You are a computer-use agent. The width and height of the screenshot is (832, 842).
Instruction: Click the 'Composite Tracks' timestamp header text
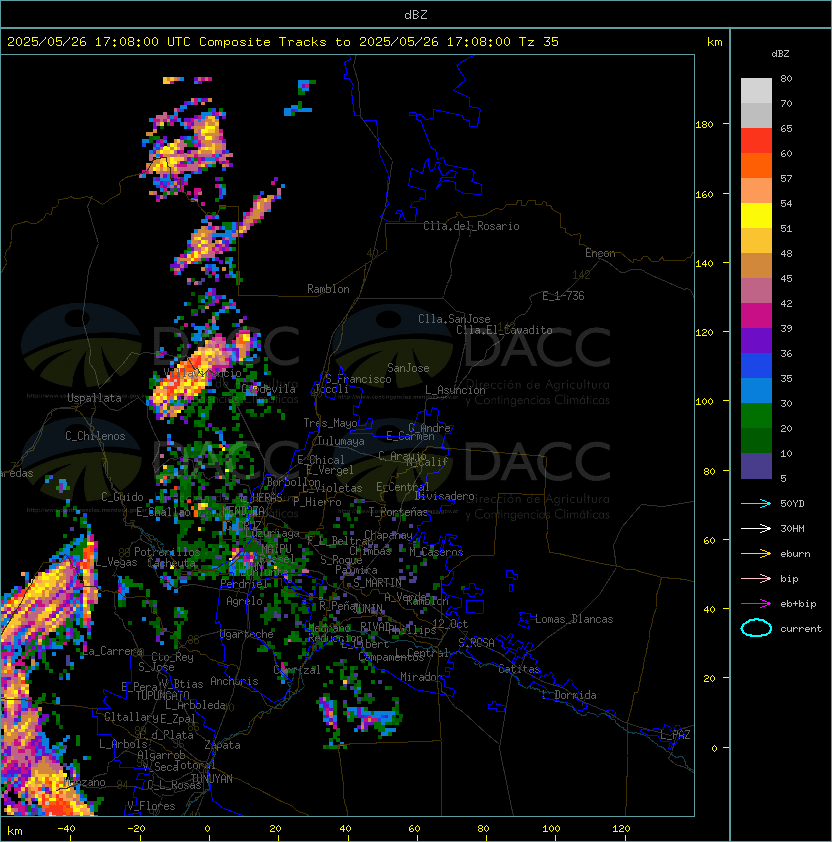click(x=283, y=42)
